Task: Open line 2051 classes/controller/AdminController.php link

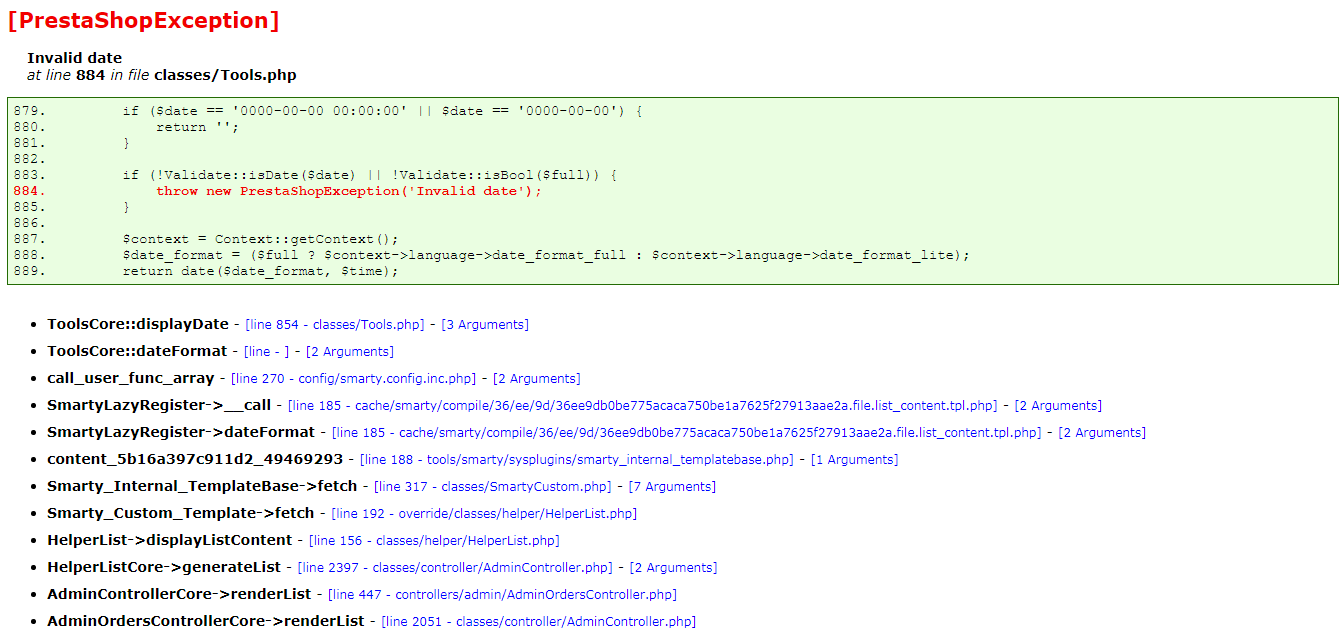Action: (x=538, y=622)
